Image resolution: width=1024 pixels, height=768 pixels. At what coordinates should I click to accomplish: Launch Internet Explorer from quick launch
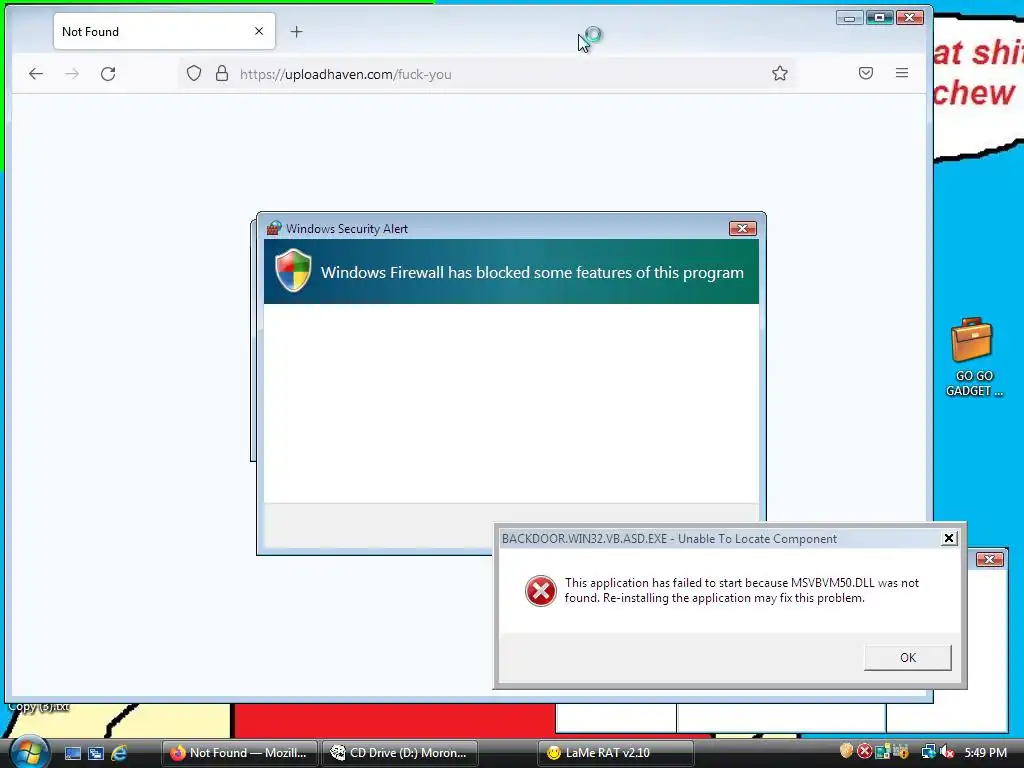point(120,753)
